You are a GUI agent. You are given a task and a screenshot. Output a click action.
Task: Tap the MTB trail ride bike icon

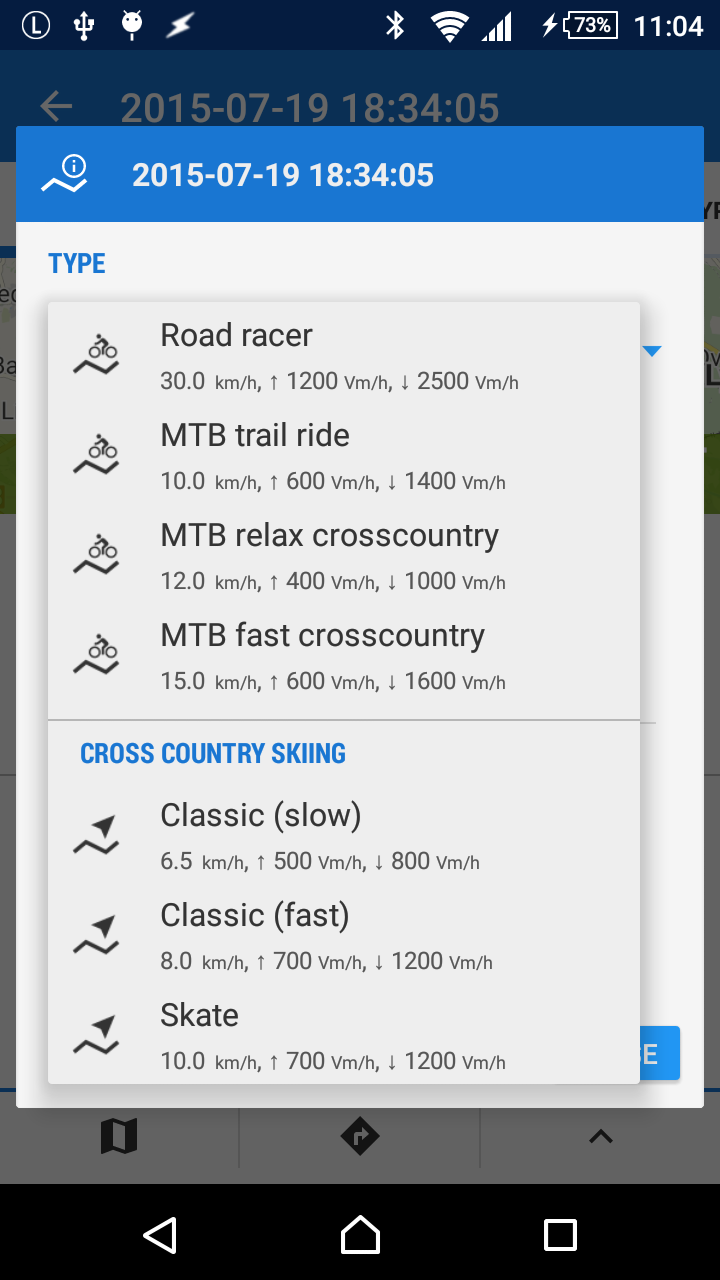pos(96,455)
